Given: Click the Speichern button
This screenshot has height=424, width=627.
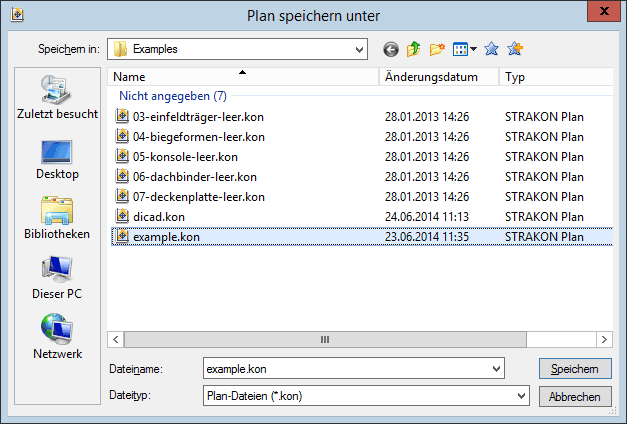Looking at the screenshot, I should 575,370.
